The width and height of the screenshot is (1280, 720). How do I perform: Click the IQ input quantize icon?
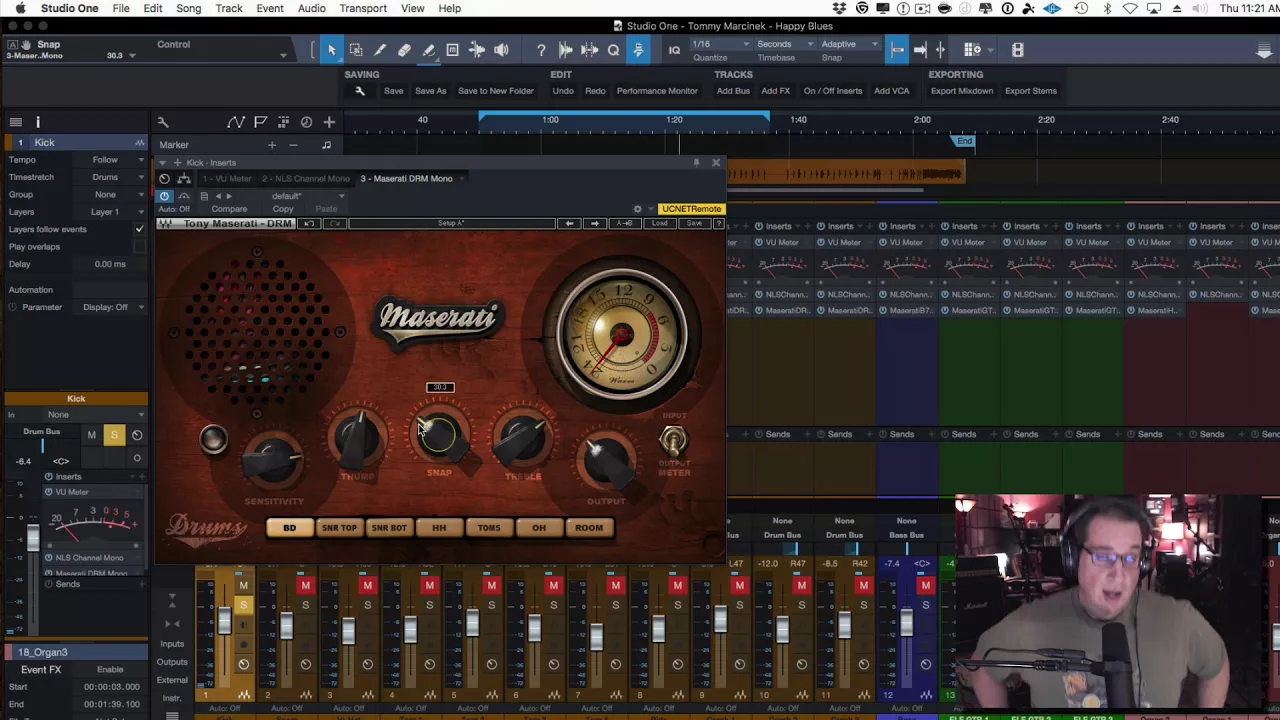click(x=674, y=50)
